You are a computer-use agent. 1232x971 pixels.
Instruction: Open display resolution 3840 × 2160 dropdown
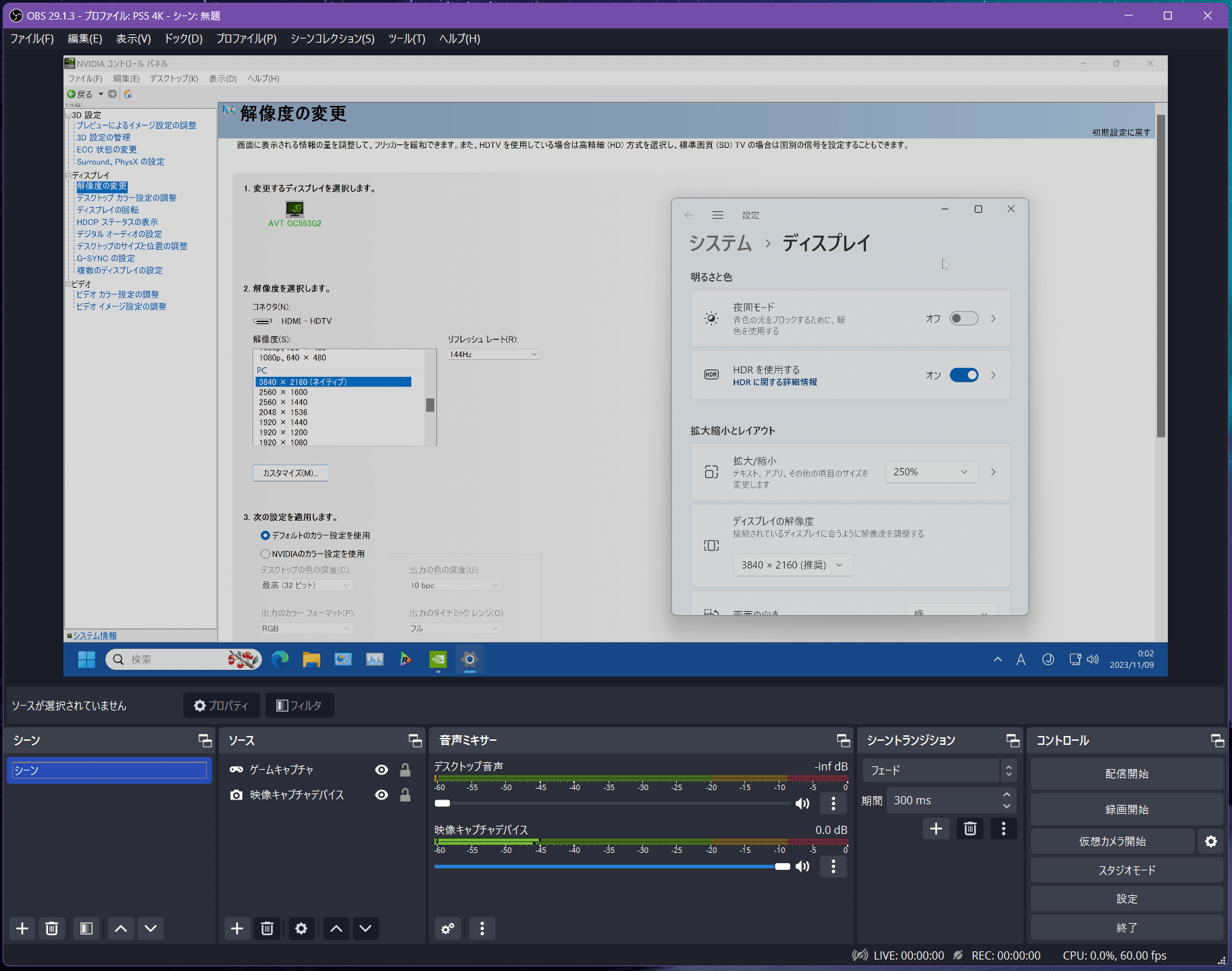pyautogui.click(x=793, y=565)
